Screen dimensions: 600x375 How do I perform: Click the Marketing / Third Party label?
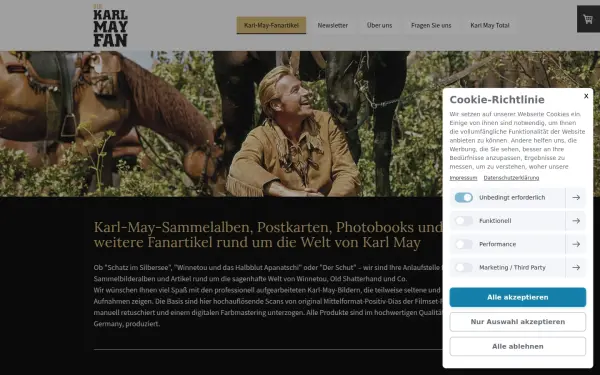pos(512,267)
